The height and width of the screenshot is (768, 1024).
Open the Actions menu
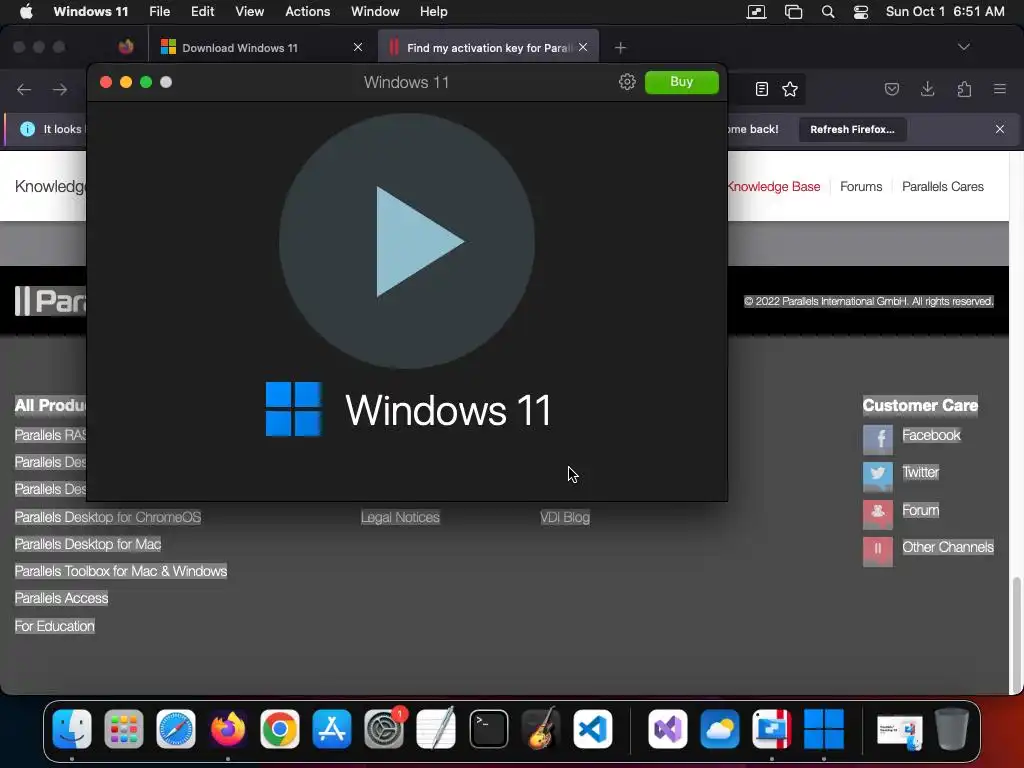coord(308,12)
